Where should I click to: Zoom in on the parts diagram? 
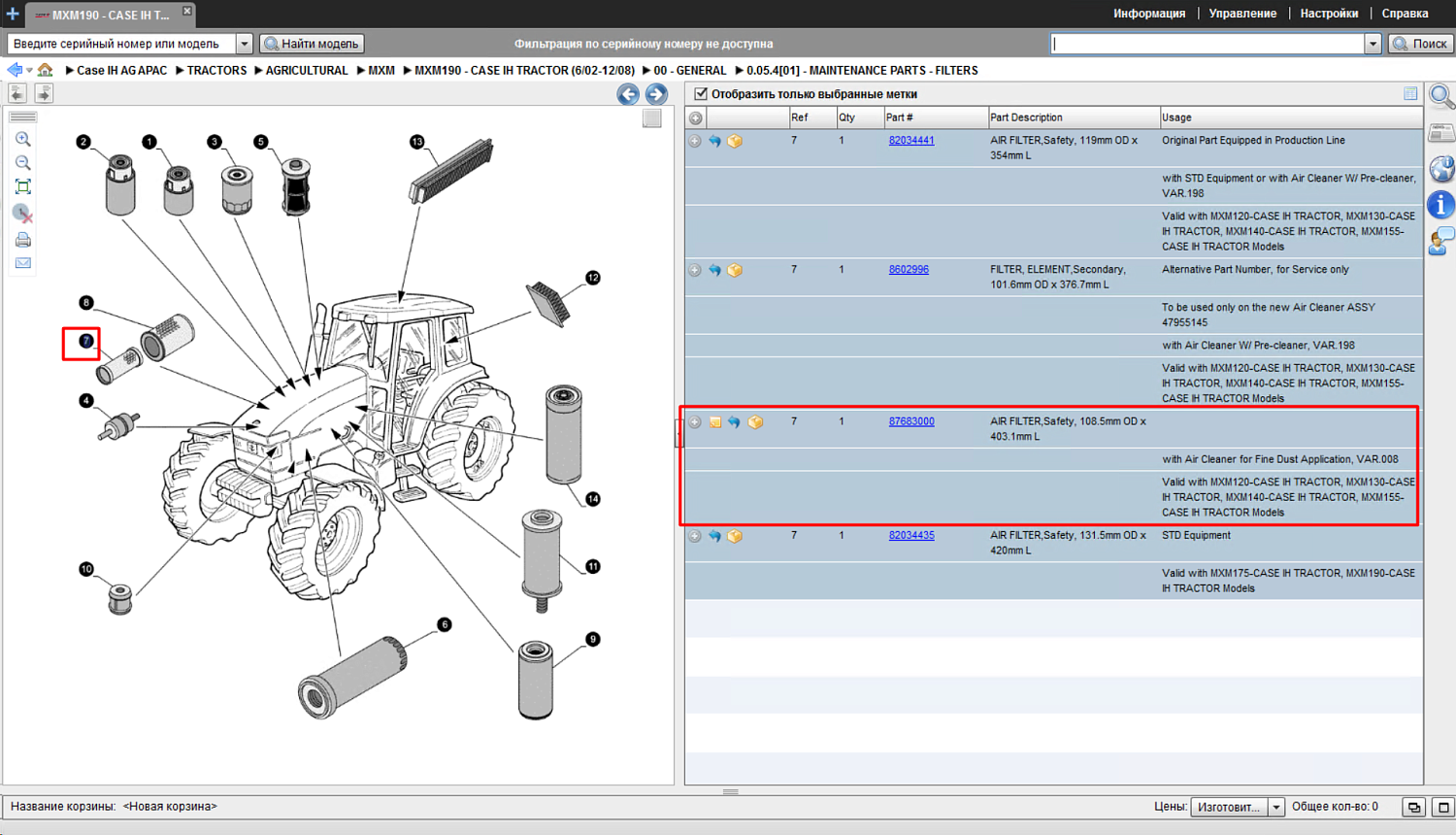point(23,139)
